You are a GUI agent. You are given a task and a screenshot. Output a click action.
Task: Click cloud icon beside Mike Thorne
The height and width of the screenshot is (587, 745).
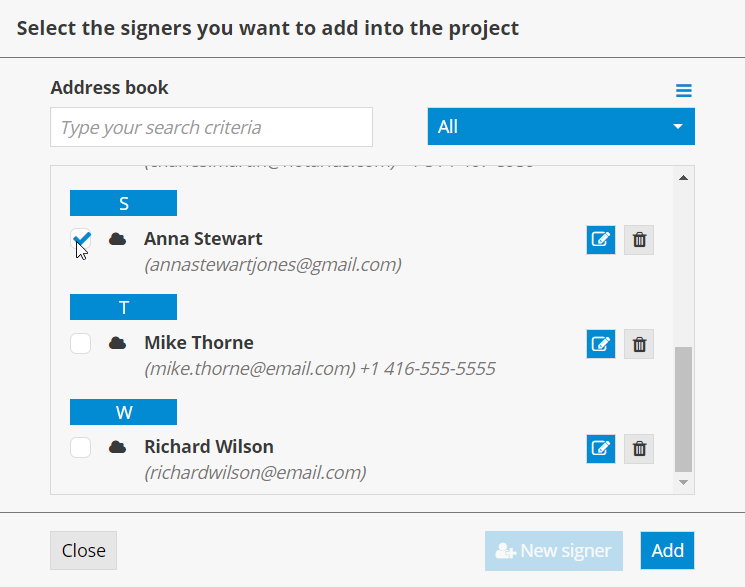click(118, 343)
